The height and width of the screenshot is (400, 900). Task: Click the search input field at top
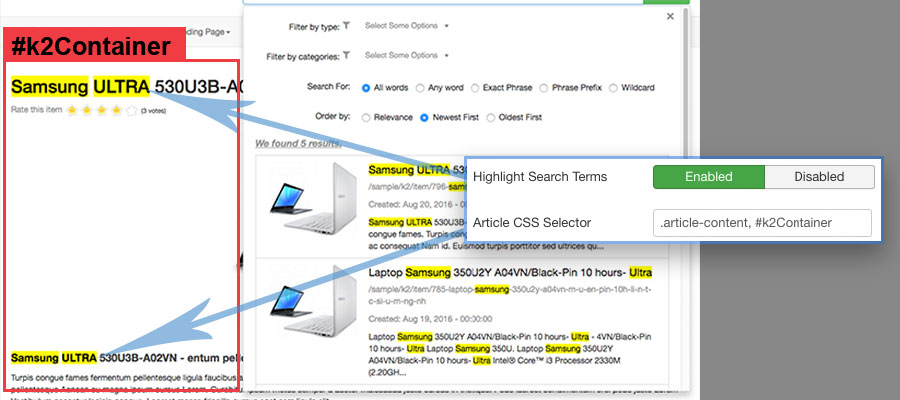click(443, 2)
